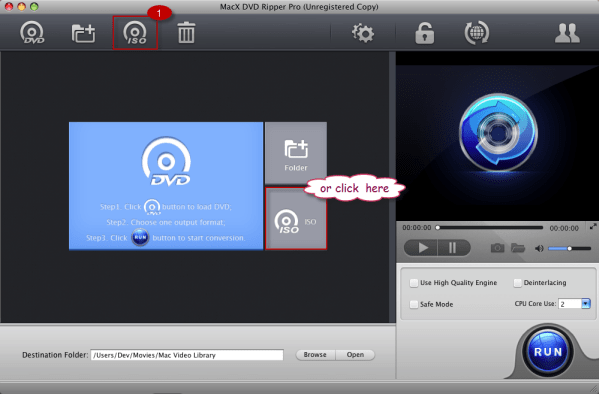Screen dimensions: 599x394
Task: Expand preview to full screen
Action: click(x=593, y=227)
